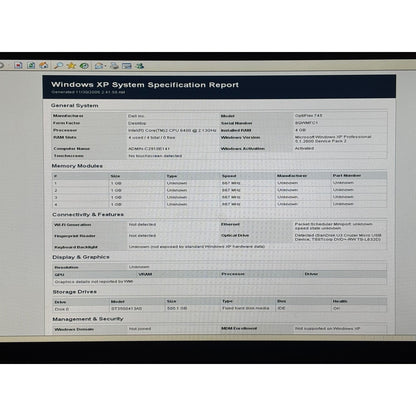Click the 'Installed RAM' label

(236, 130)
